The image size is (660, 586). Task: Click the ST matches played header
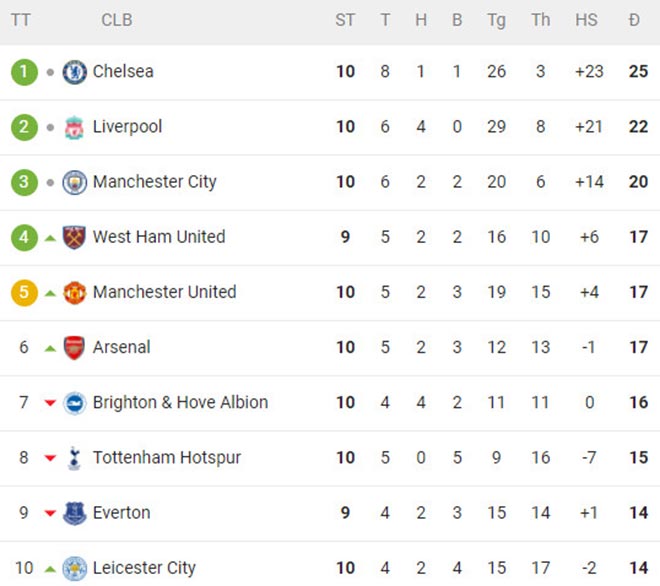click(x=345, y=20)
